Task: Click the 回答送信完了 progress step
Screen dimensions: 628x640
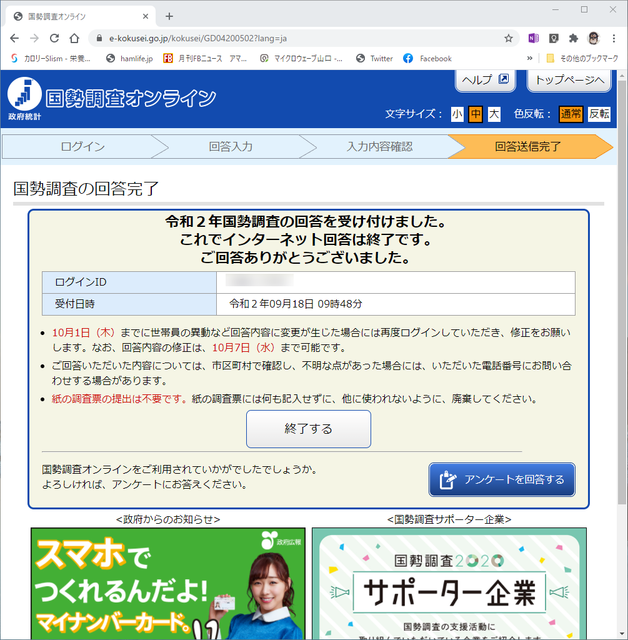Action: click(x=528, y=147)
